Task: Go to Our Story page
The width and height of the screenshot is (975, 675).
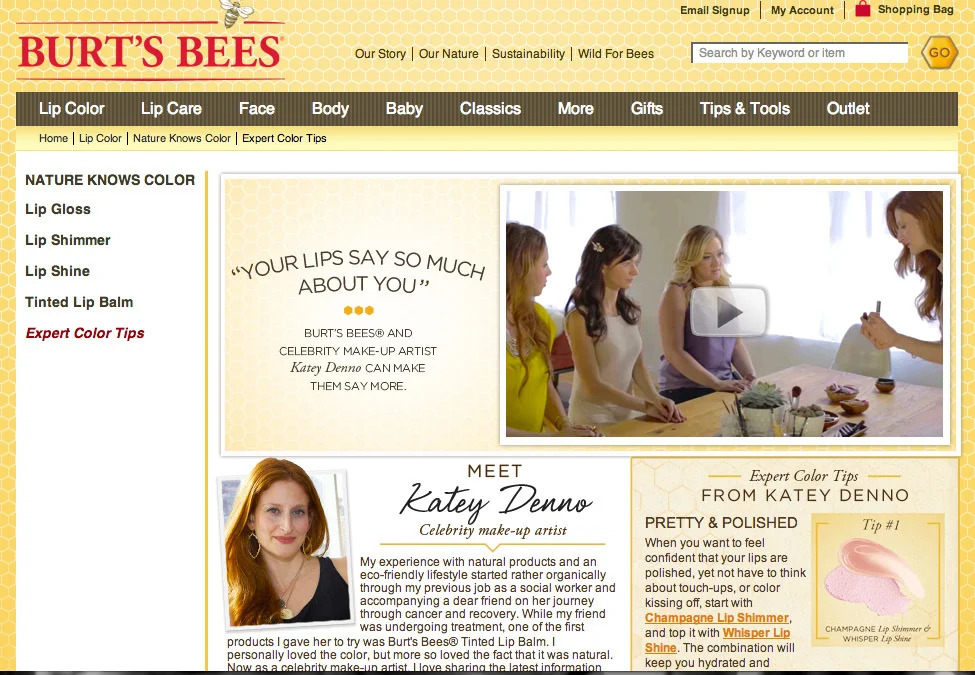Action: click(x=380, y=54)
